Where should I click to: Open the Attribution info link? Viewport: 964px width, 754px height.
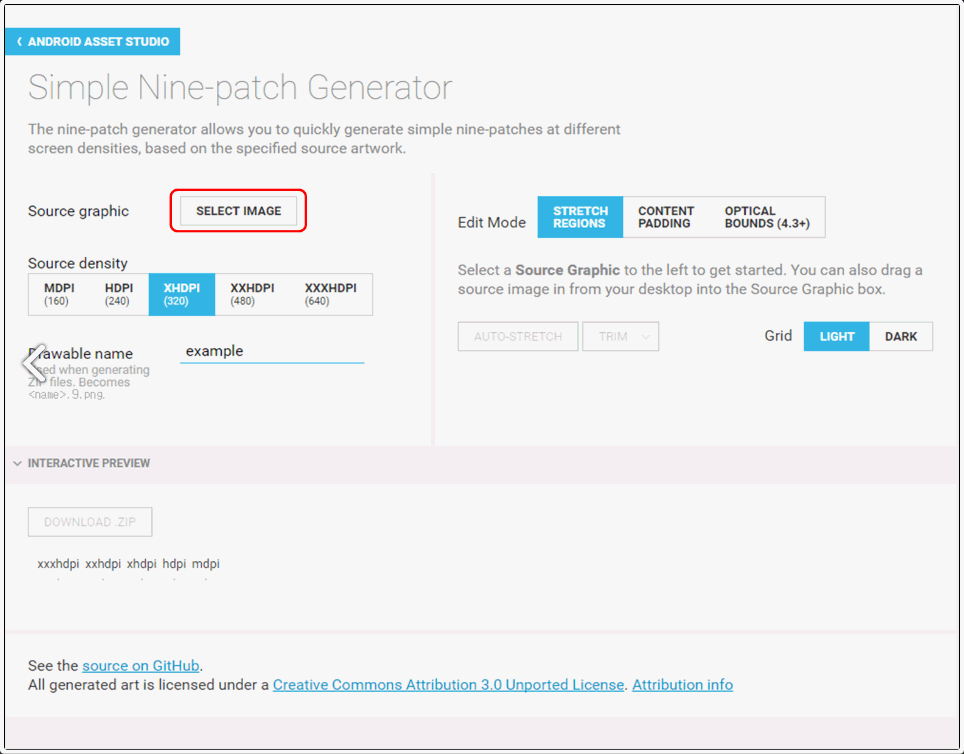pos(682,685)
